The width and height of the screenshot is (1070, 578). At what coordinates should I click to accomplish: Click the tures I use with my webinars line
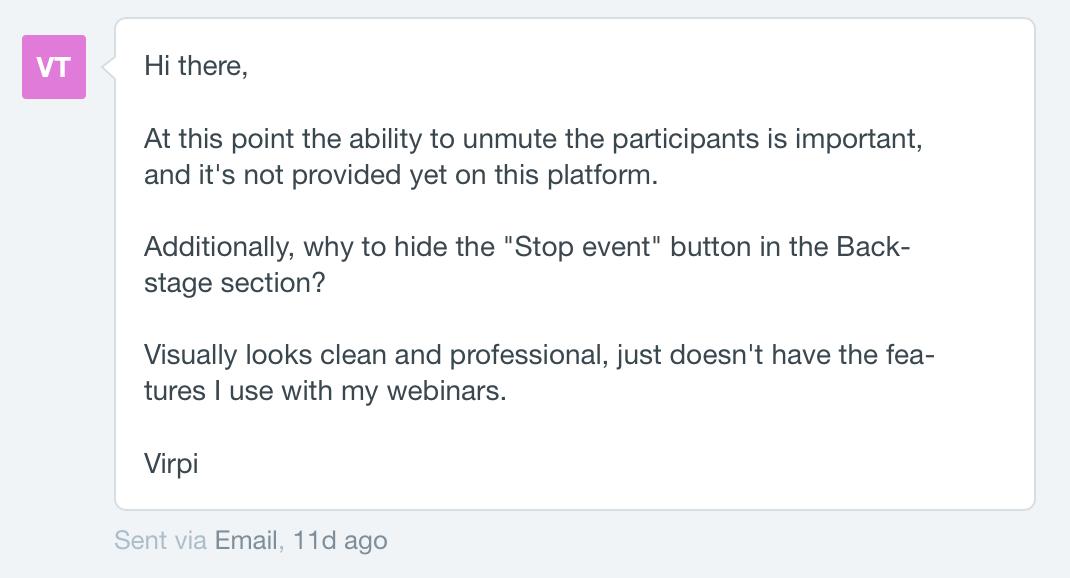tap(325, 391)
